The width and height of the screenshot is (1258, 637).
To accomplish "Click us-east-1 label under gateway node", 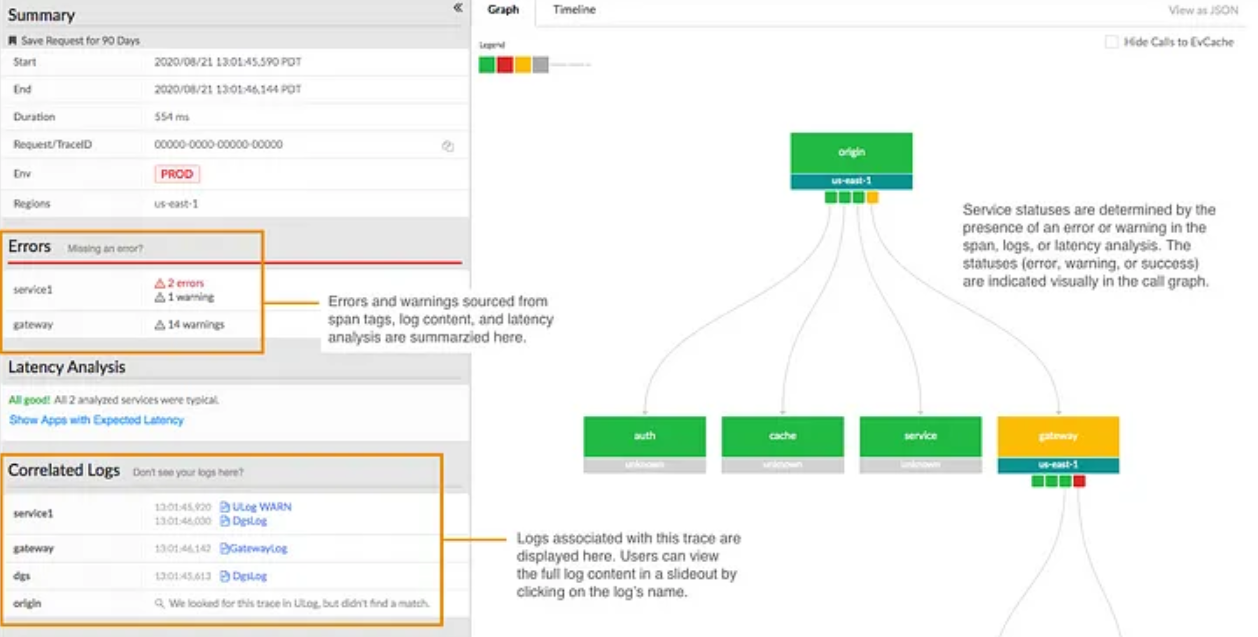I will point(1058,465).
